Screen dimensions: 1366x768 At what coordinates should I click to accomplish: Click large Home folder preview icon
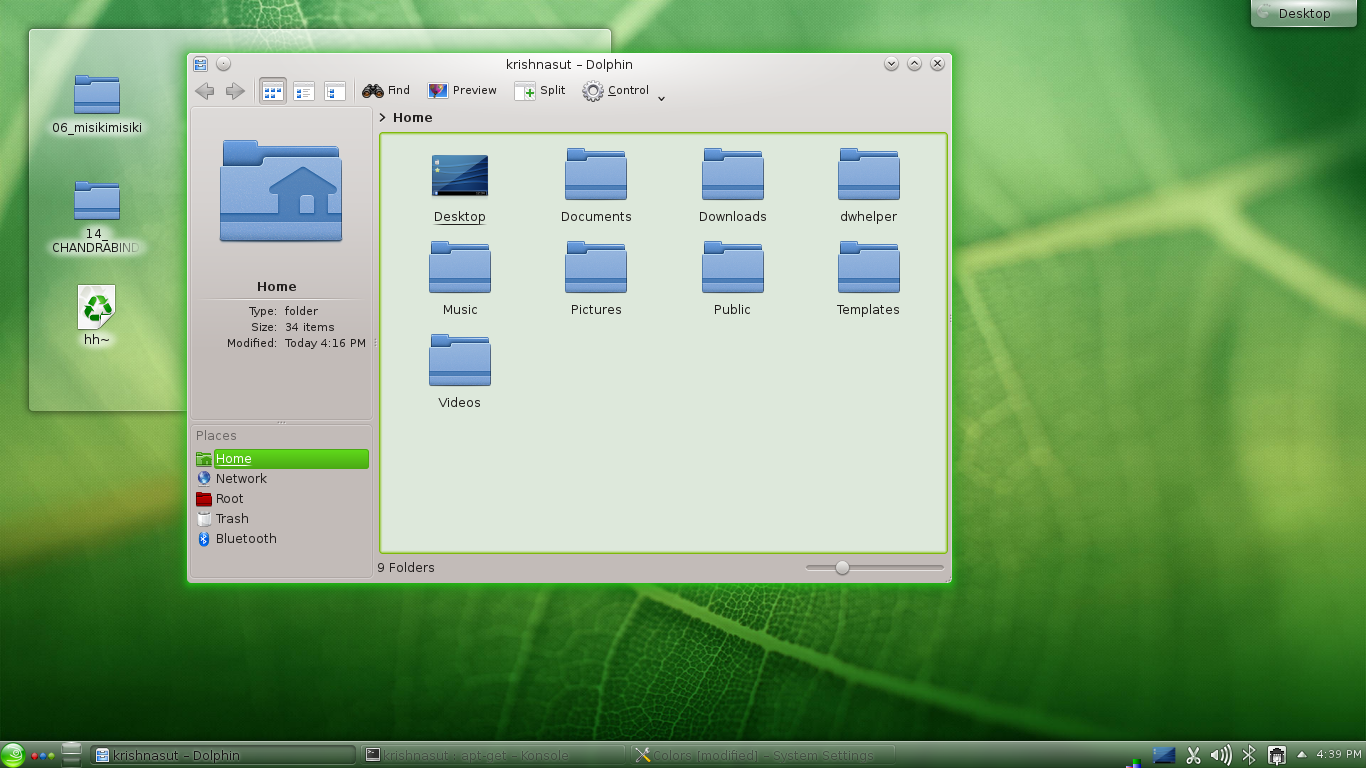pyautogui.click(x=281, y=191)
